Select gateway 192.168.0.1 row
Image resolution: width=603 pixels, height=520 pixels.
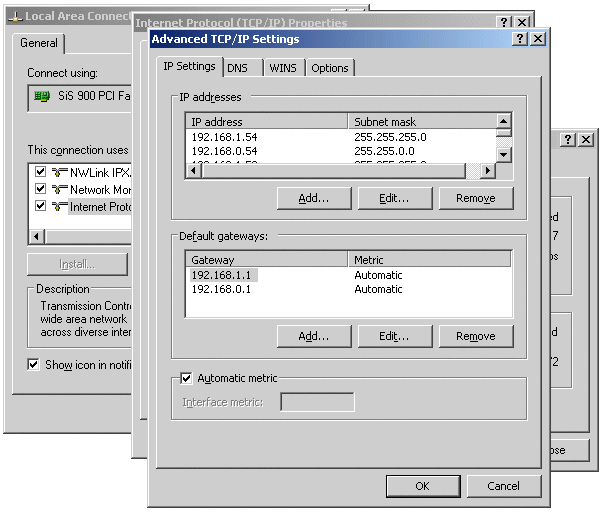coord(348,289)
